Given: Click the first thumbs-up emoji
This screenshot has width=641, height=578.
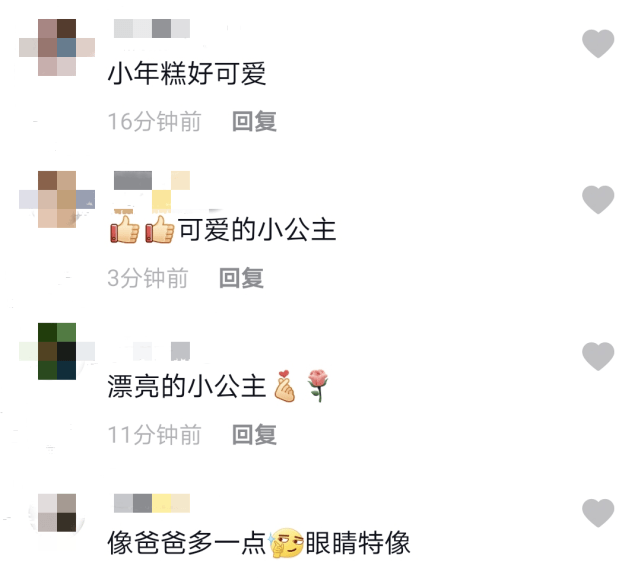Looking at the screenshot, I should click(x=125, y=229).
